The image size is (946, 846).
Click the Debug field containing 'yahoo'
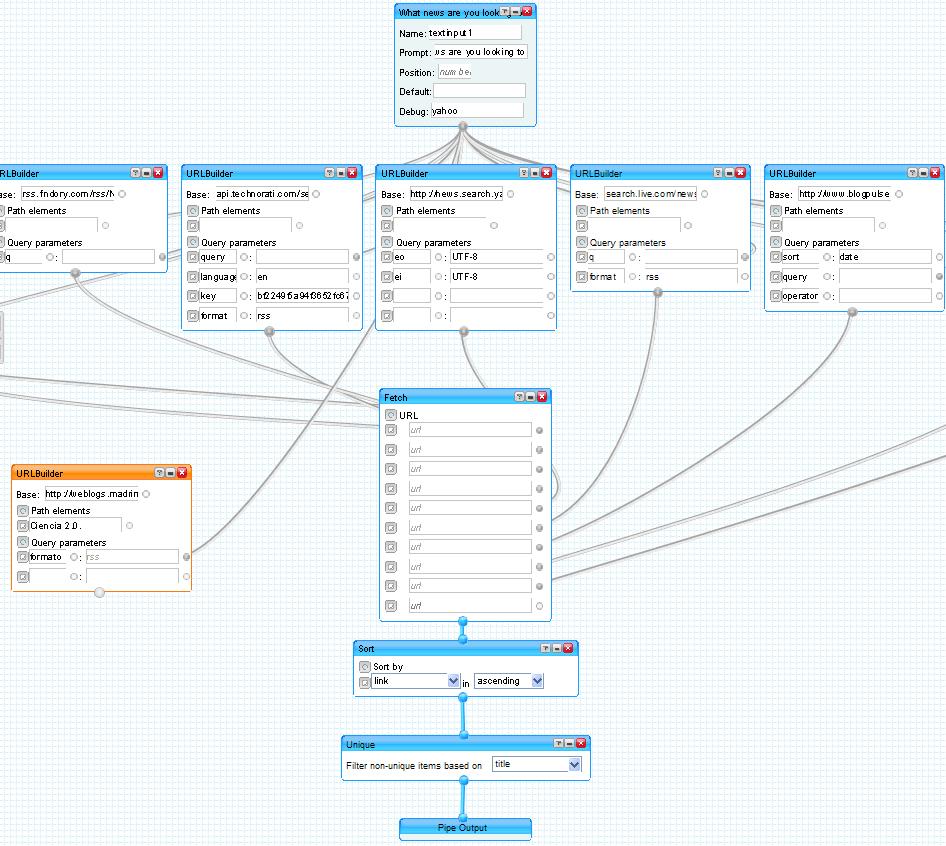coord(477,111)
